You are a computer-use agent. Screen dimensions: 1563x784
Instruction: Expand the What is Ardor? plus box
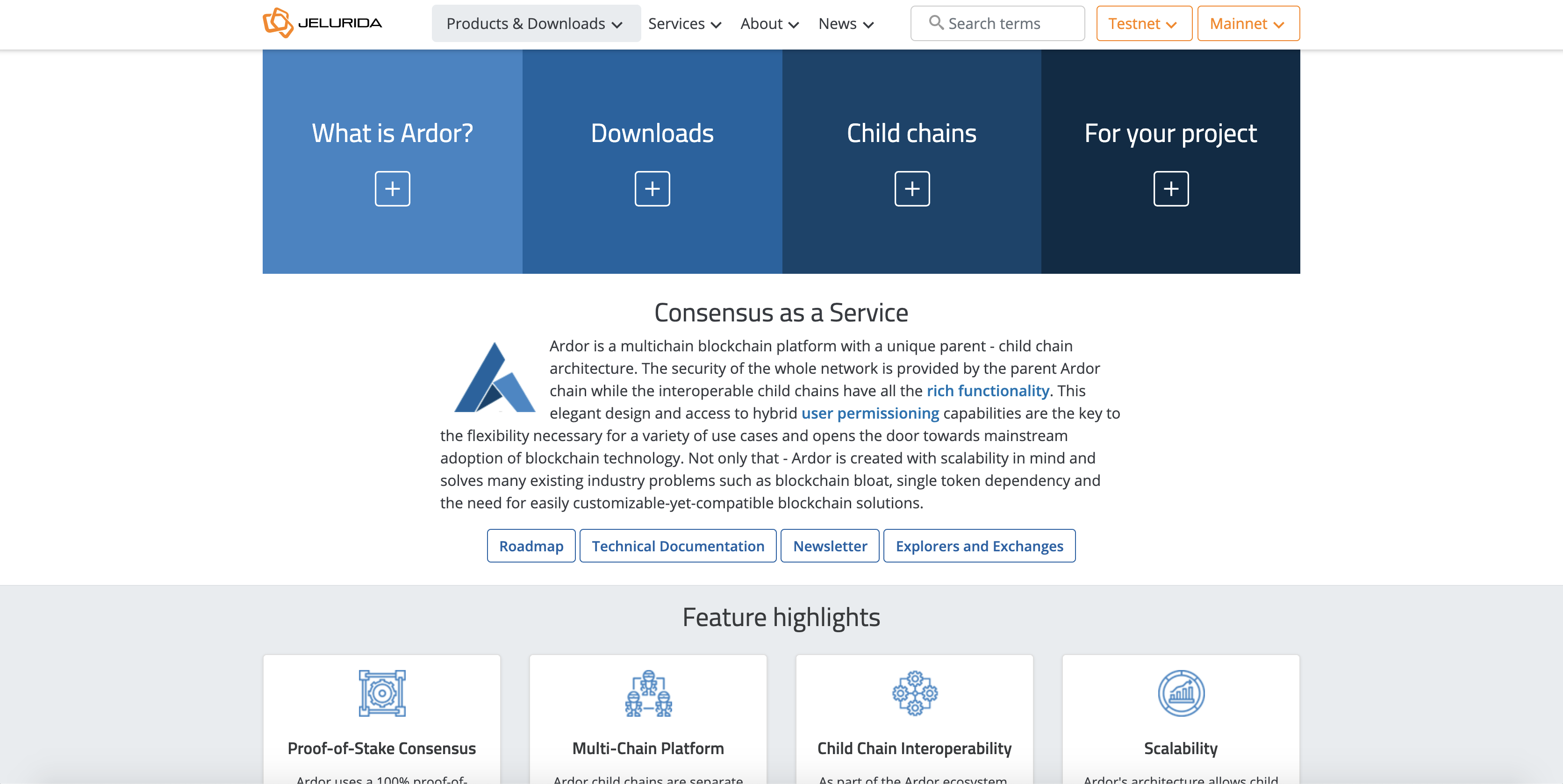coord(392,189)
